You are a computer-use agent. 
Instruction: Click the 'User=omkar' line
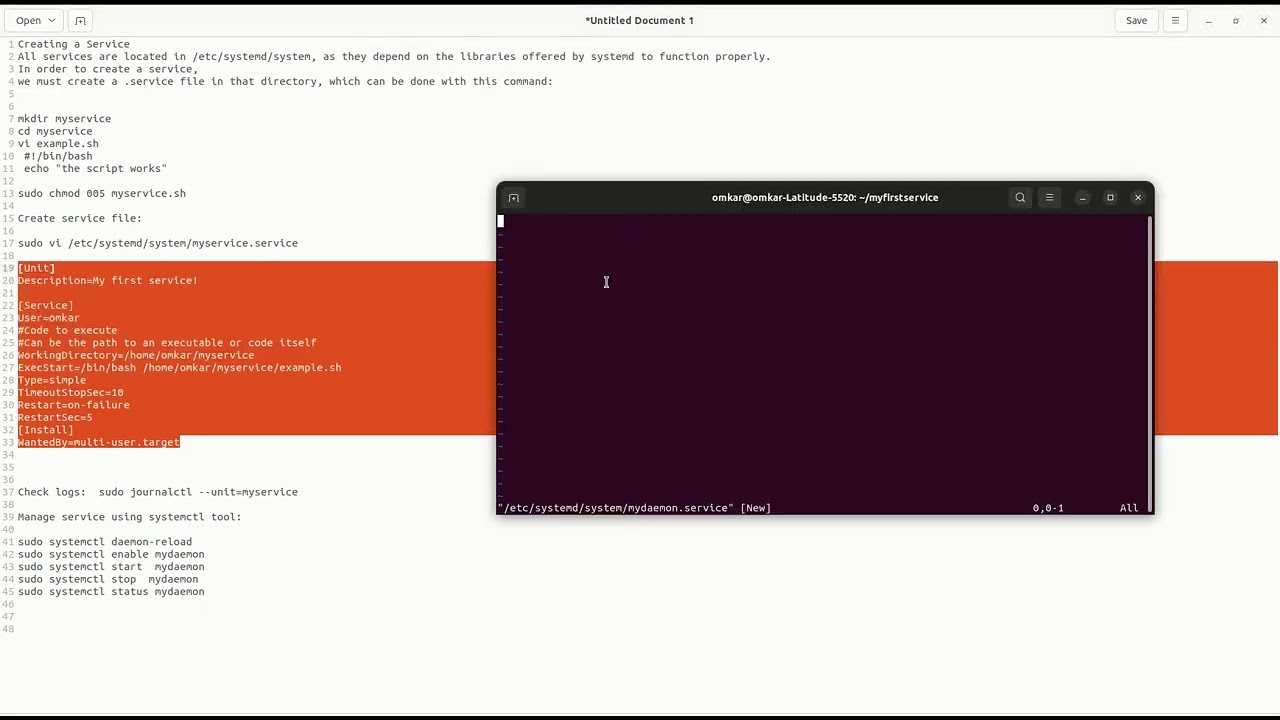coord(48,318)
